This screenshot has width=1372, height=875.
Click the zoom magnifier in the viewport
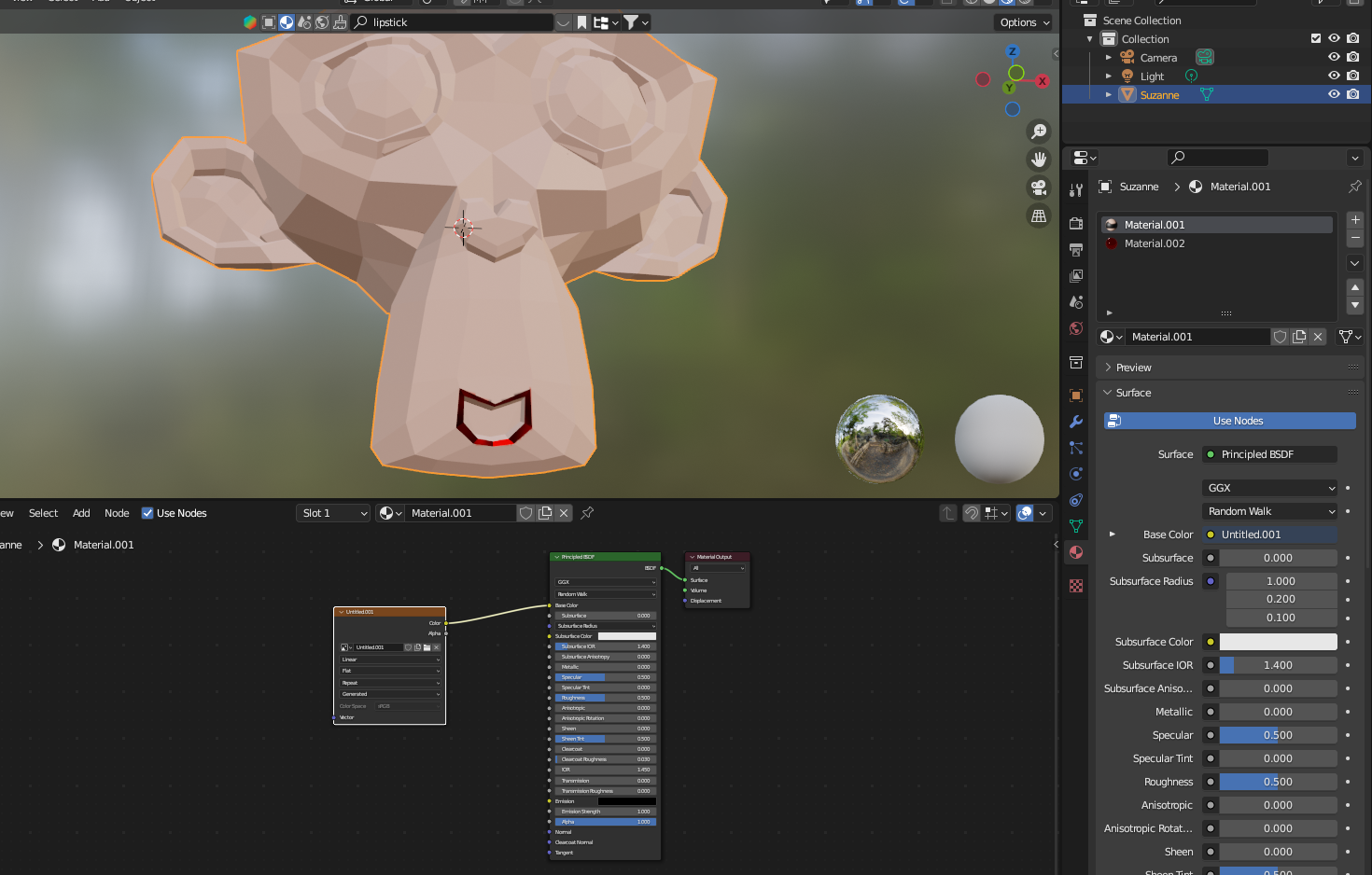pyautogui.click(x=1039, y=132)
